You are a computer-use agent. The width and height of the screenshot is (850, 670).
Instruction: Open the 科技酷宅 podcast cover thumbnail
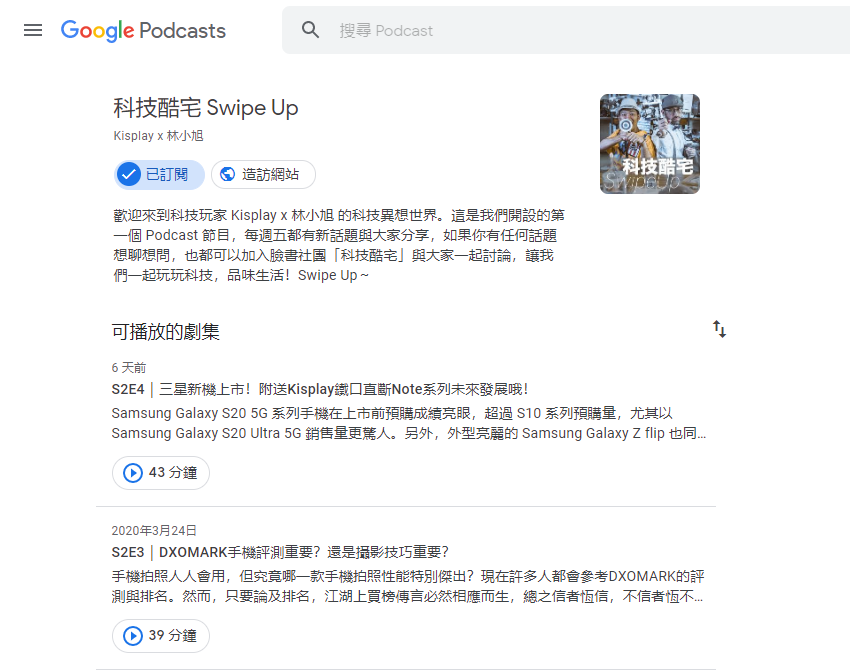click(649, 144)
